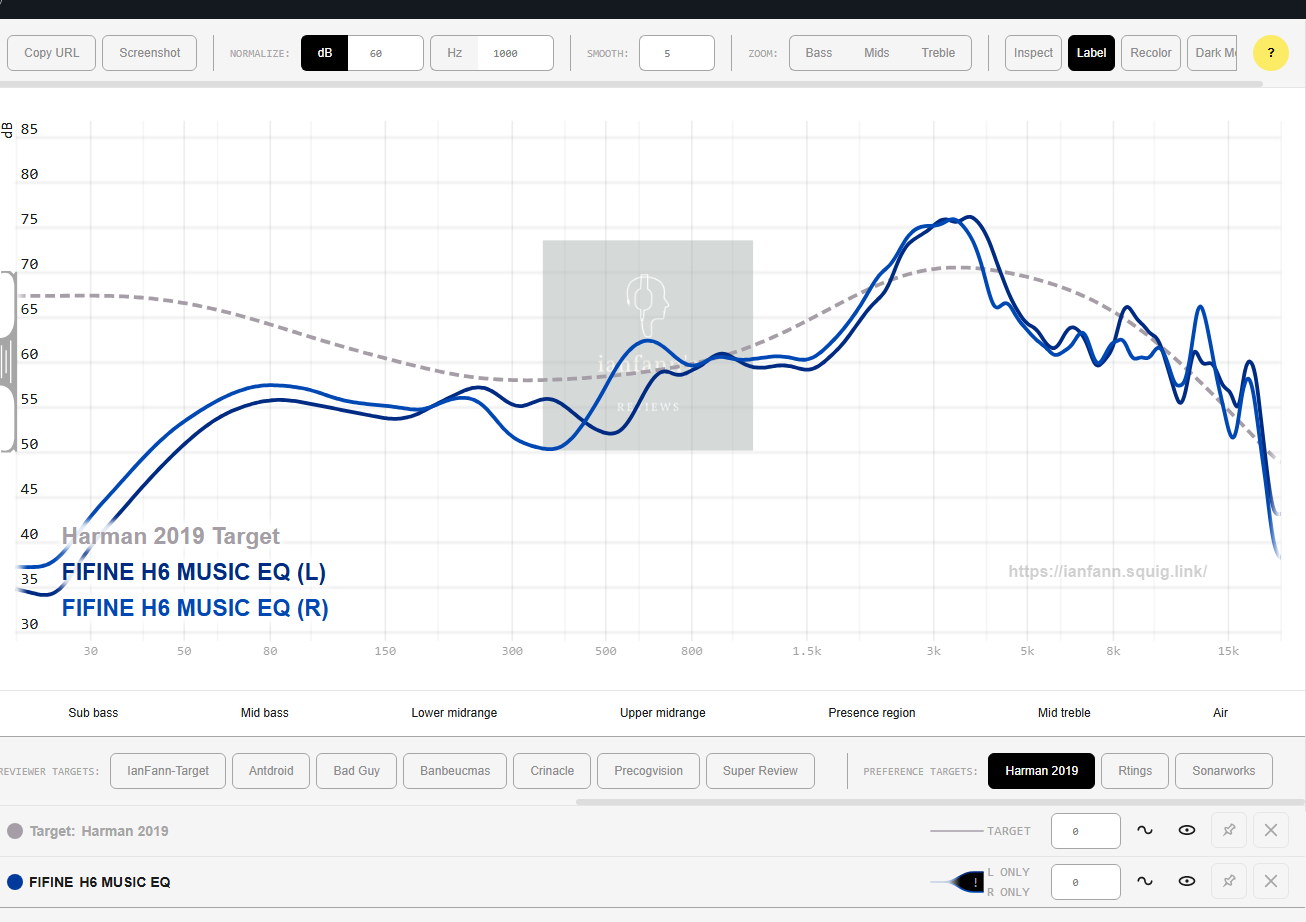Hide the Harman 2019 target curve

point(1187,830)
